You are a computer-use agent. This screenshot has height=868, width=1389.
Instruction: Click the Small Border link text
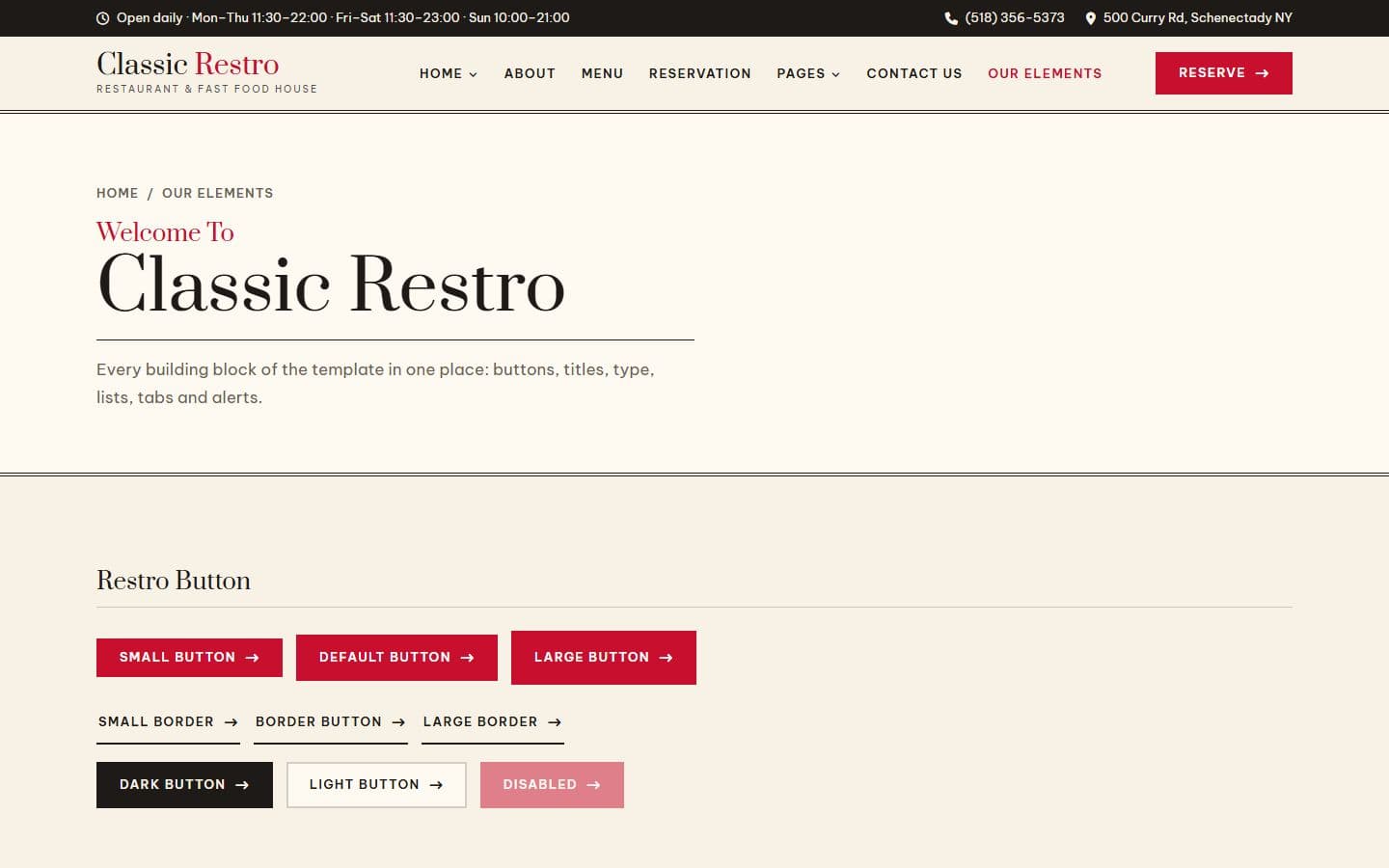tap(156, 721)
